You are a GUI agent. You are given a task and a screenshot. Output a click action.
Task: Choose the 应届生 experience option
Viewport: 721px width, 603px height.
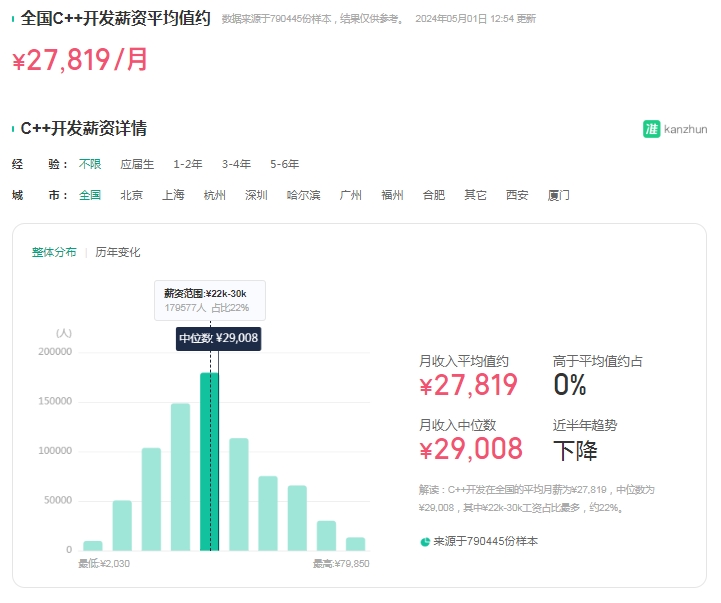coord(137,164)
